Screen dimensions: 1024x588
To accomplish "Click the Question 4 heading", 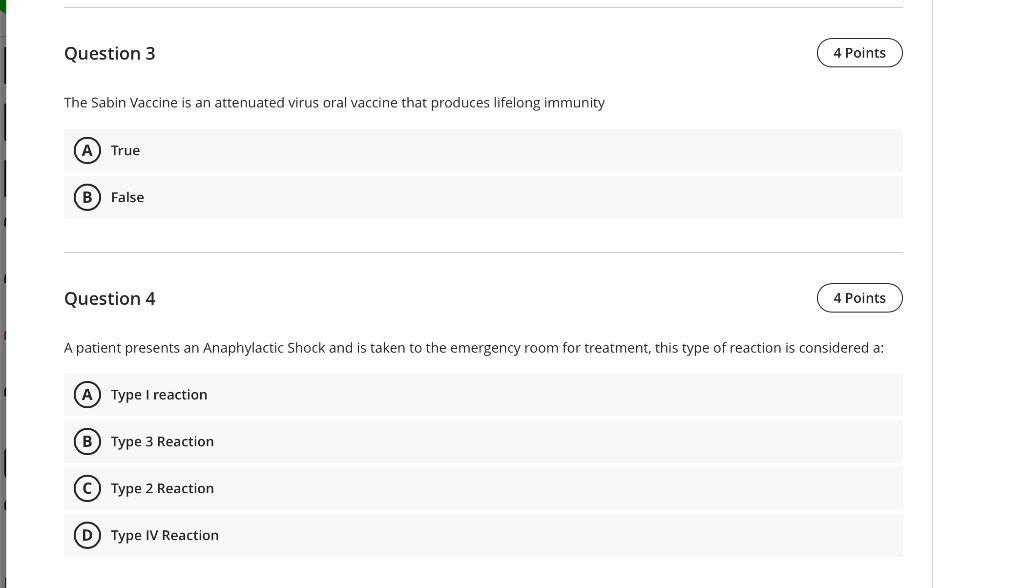I will click(110, 299).
